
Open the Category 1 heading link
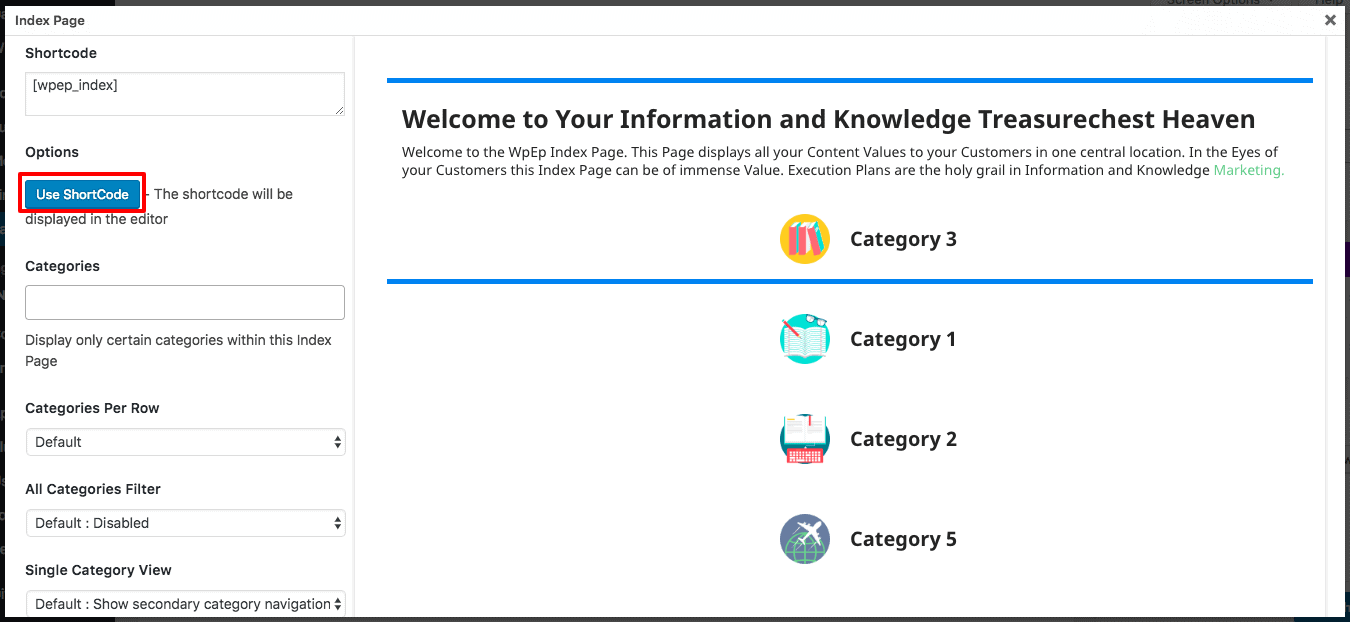[x=903, y=339]
